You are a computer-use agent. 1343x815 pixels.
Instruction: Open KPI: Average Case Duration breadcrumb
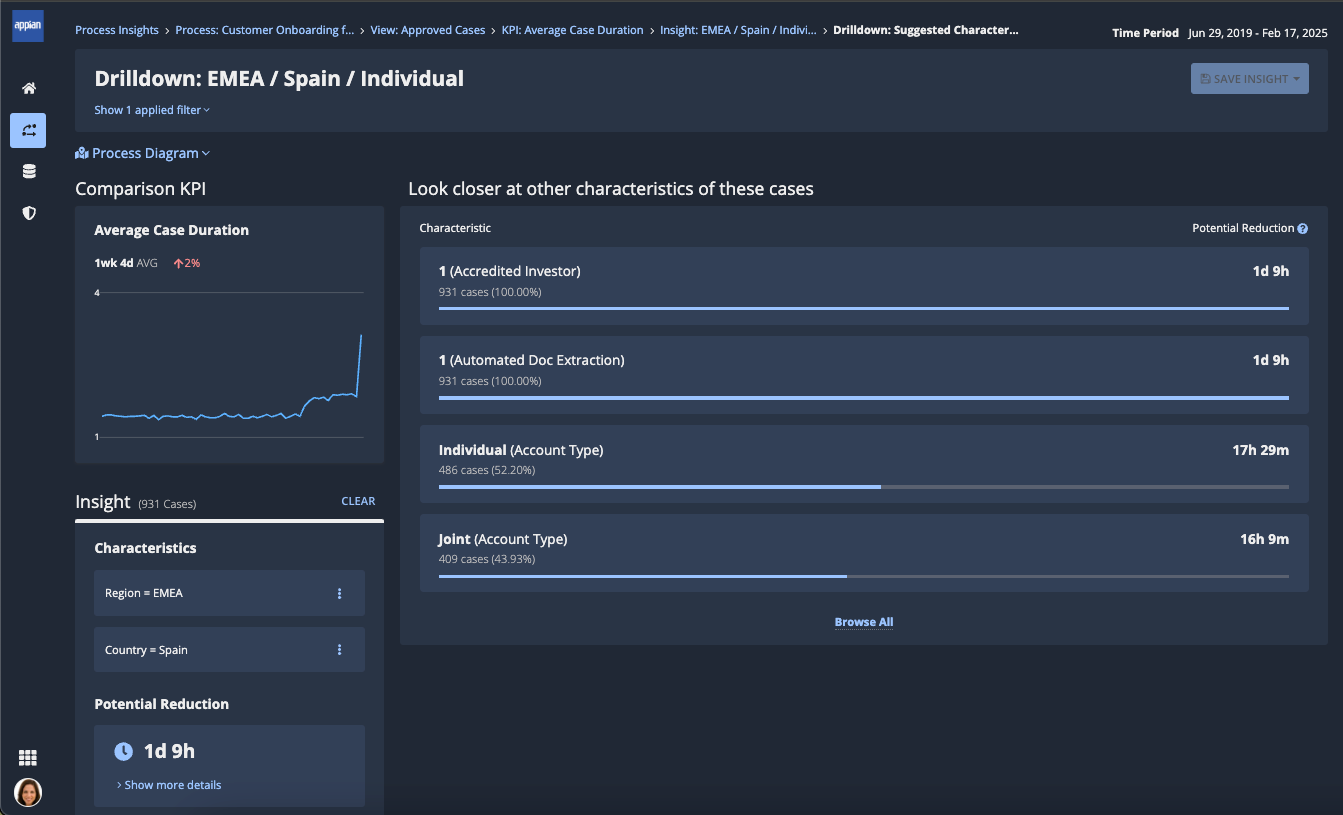point(573,30)
